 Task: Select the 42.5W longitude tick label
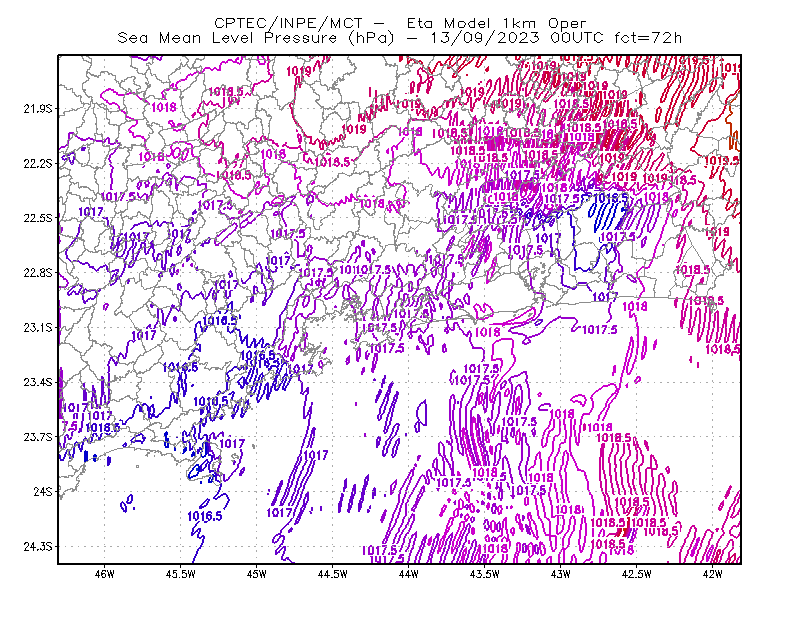tap(637, 574)
